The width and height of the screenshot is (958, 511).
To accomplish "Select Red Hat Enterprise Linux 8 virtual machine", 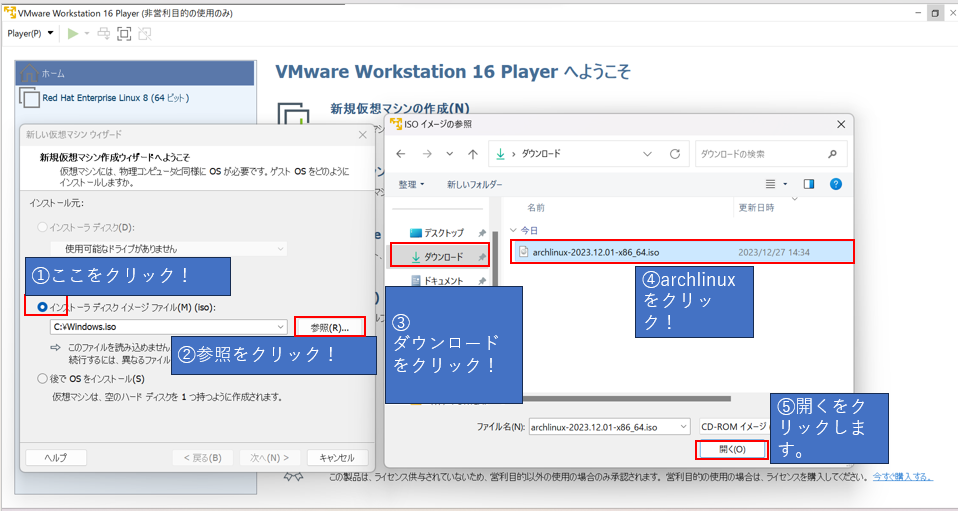I will [x=115, y=98].
